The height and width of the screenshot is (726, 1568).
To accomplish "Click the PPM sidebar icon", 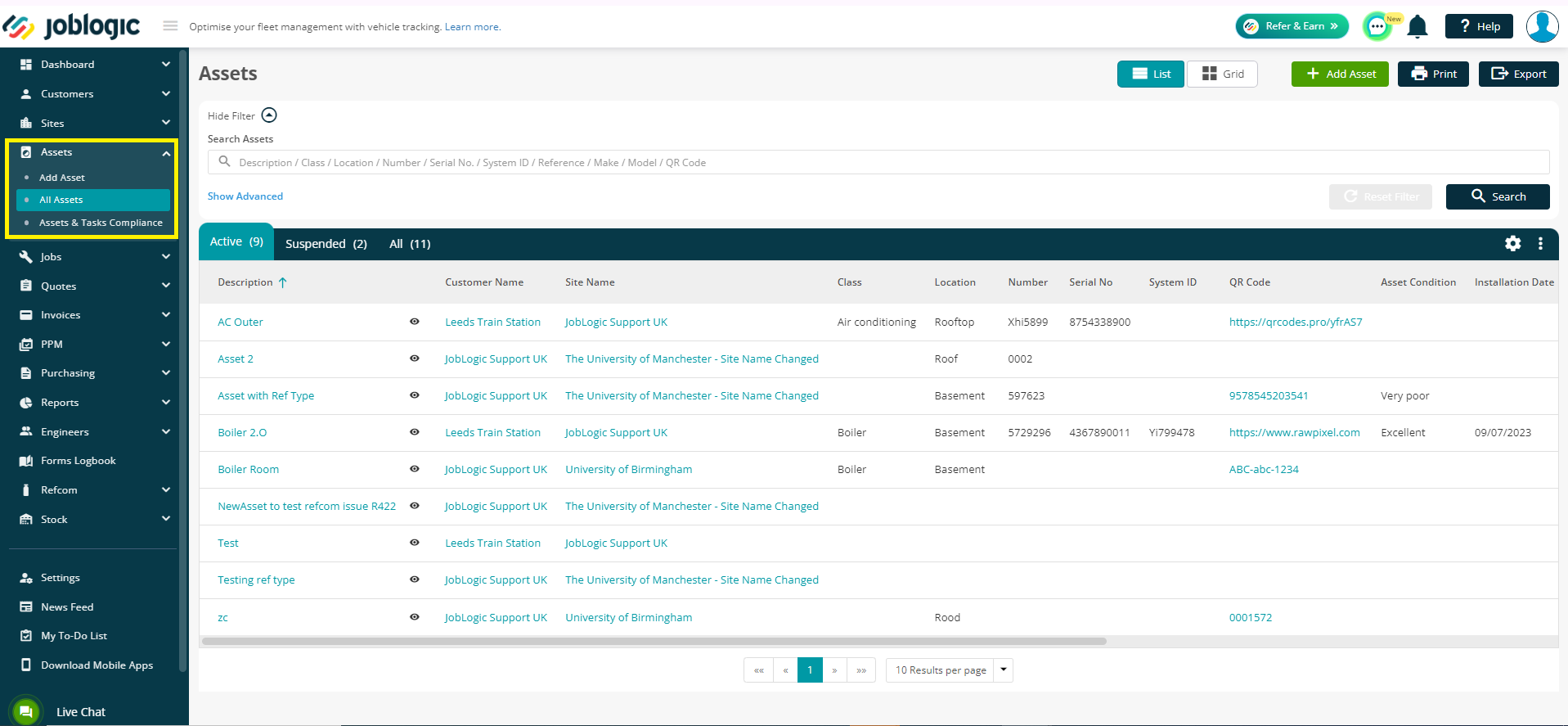I will tap(26, 345).
